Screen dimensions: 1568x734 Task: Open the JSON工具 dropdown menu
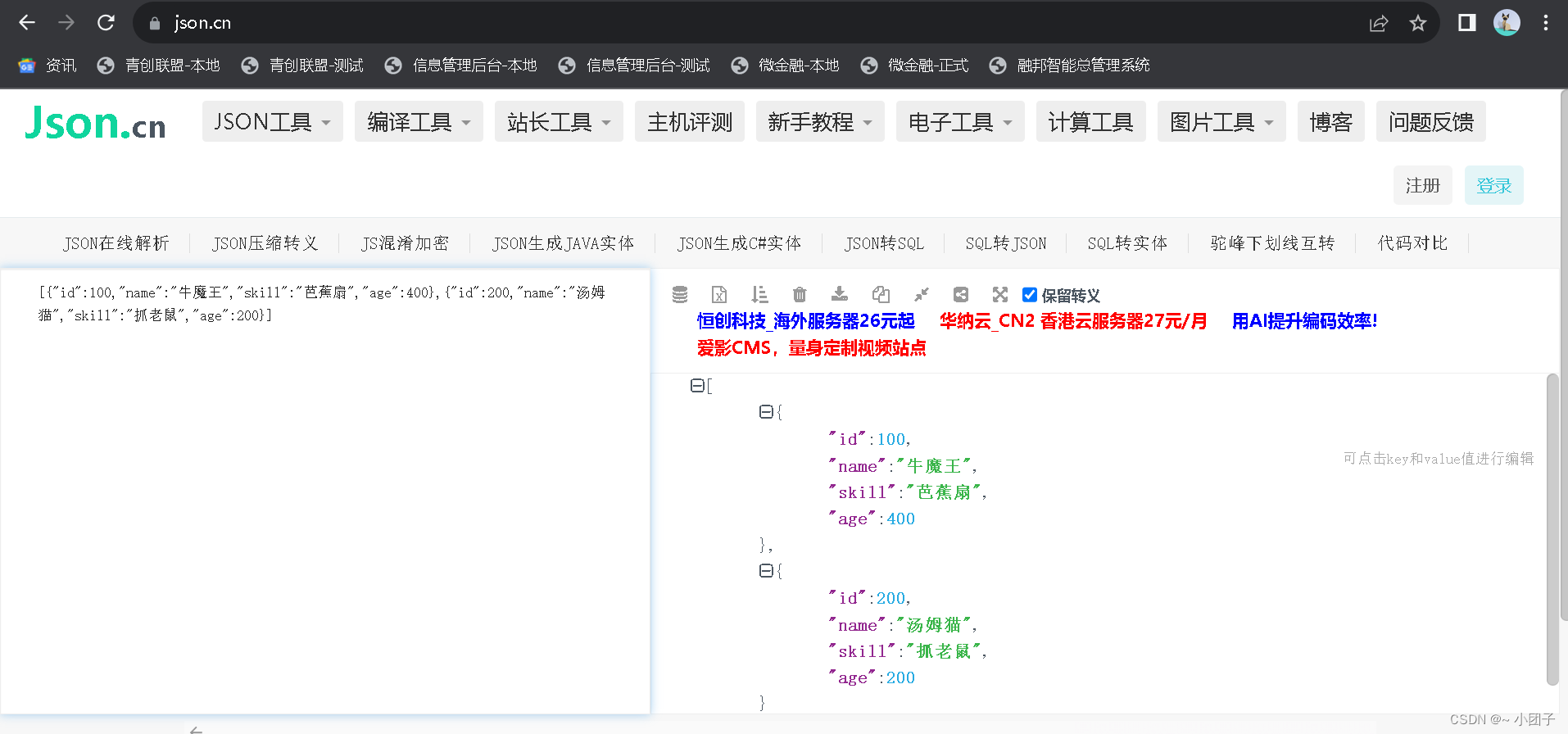coord(273,122)
